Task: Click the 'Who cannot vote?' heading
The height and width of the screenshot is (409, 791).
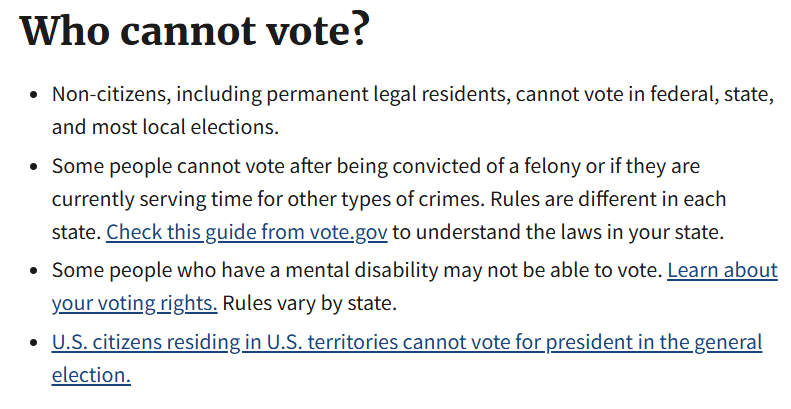Action: (195, 30)
